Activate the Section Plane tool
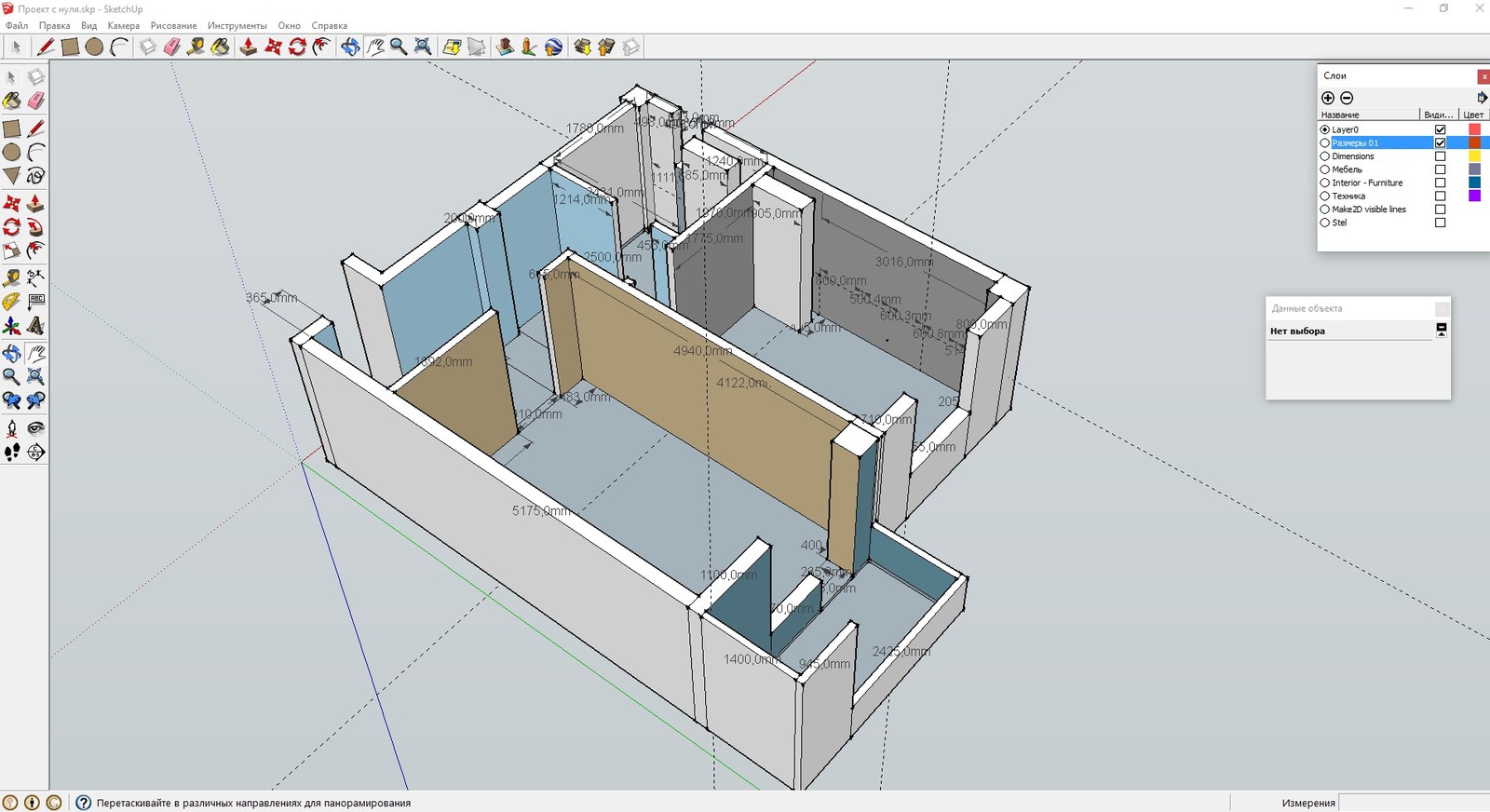 tap(35, 453)
